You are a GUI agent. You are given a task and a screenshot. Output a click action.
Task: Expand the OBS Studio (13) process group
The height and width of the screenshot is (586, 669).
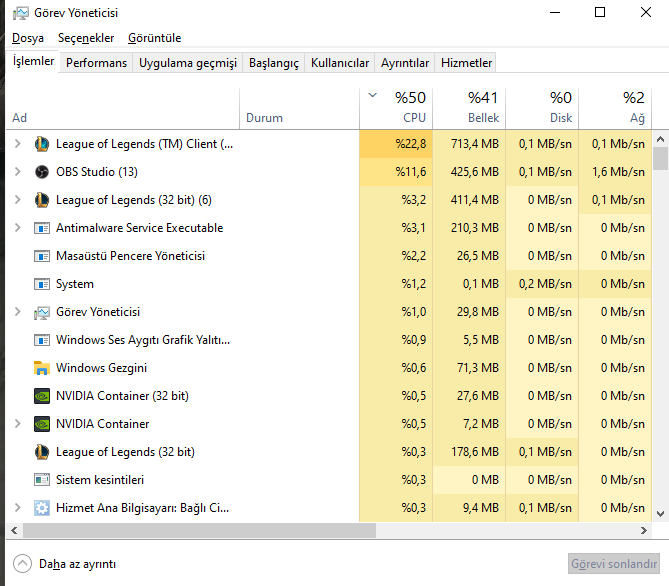(17, 172)
